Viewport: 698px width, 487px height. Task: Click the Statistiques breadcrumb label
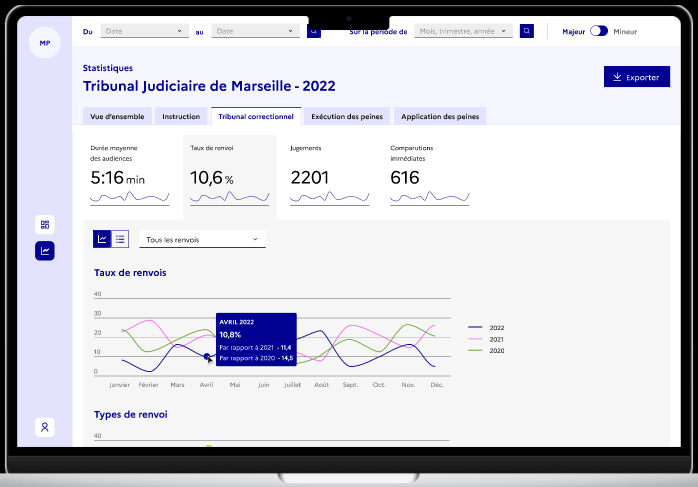[108, 68]
